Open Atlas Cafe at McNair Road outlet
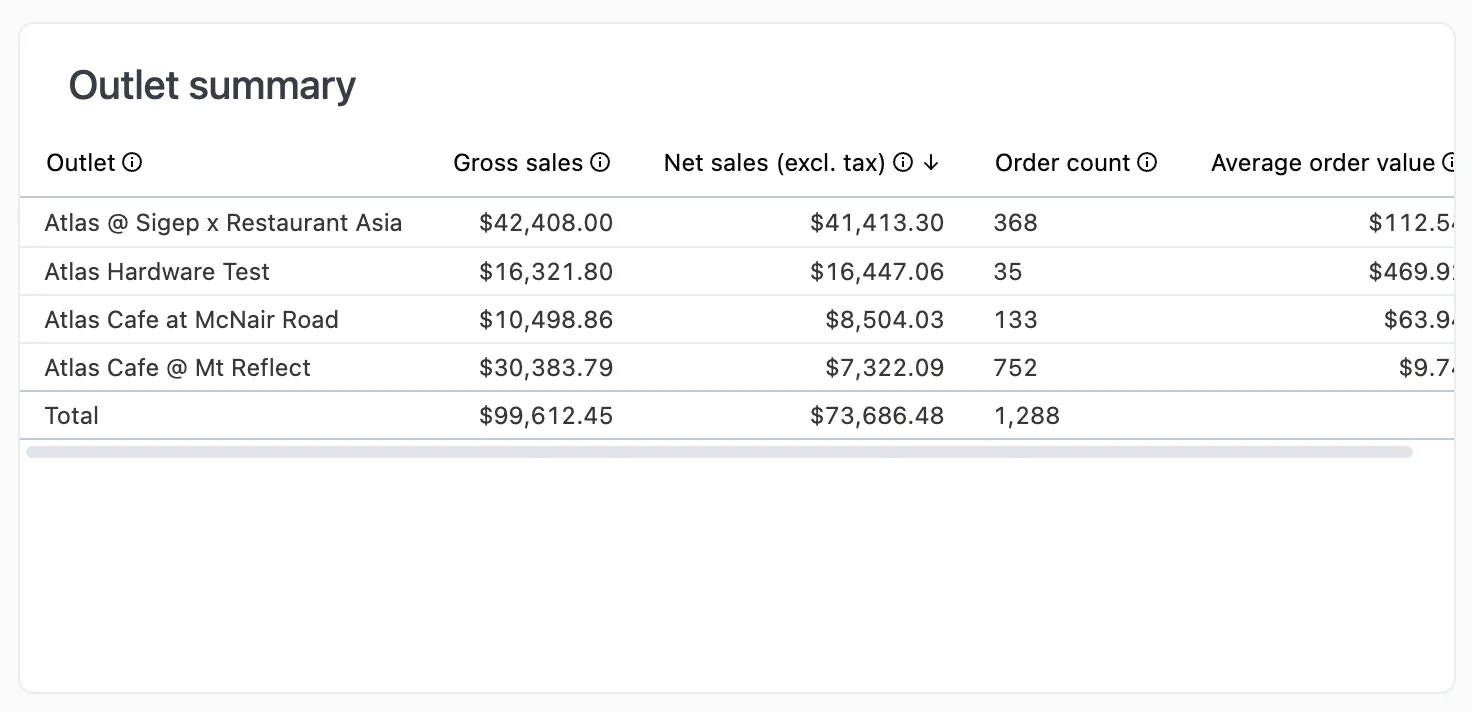The image size is (1472, 712). pos(191,319)
